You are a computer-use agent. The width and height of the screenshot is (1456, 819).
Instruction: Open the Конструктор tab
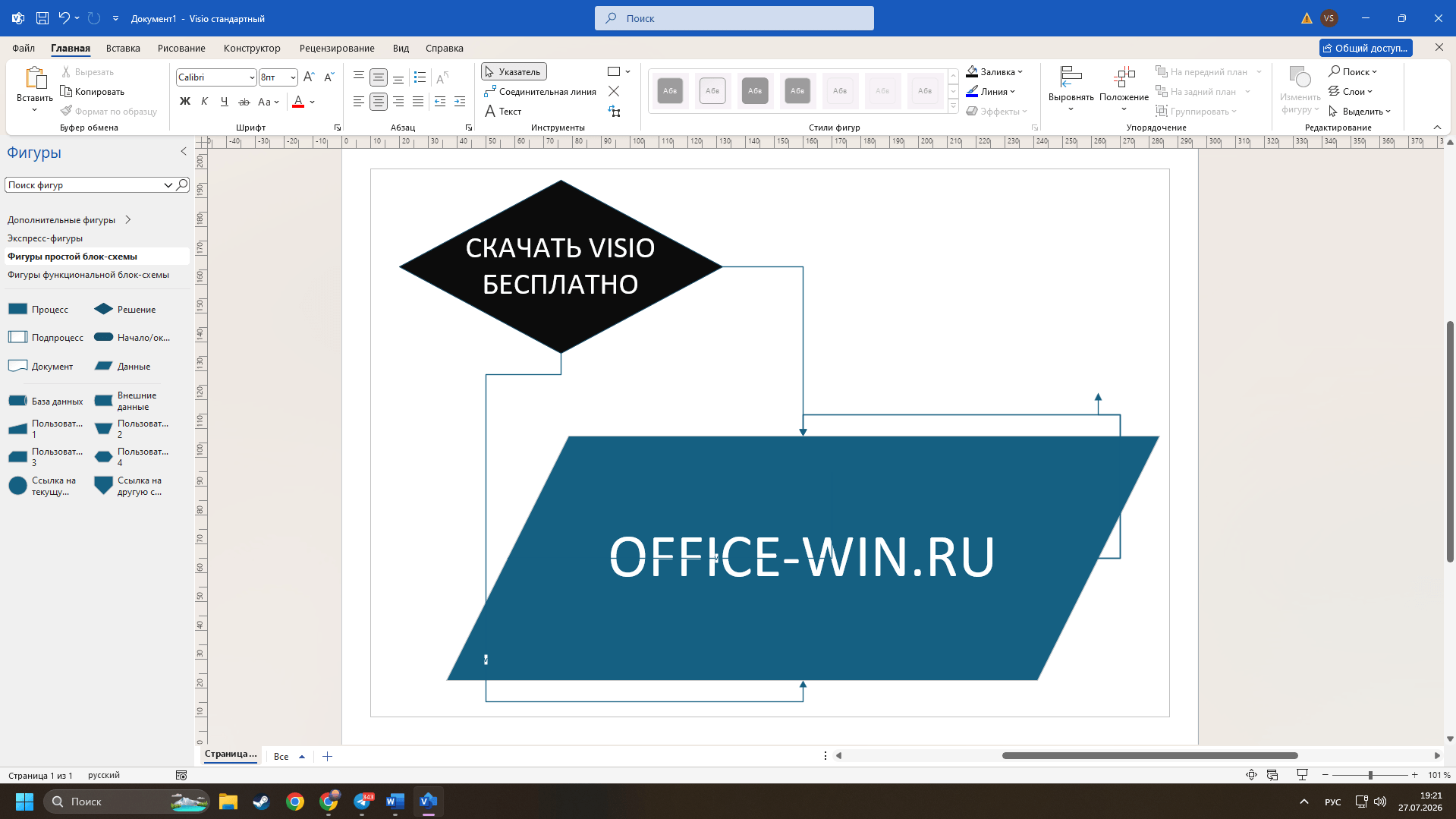coord(252,49)
